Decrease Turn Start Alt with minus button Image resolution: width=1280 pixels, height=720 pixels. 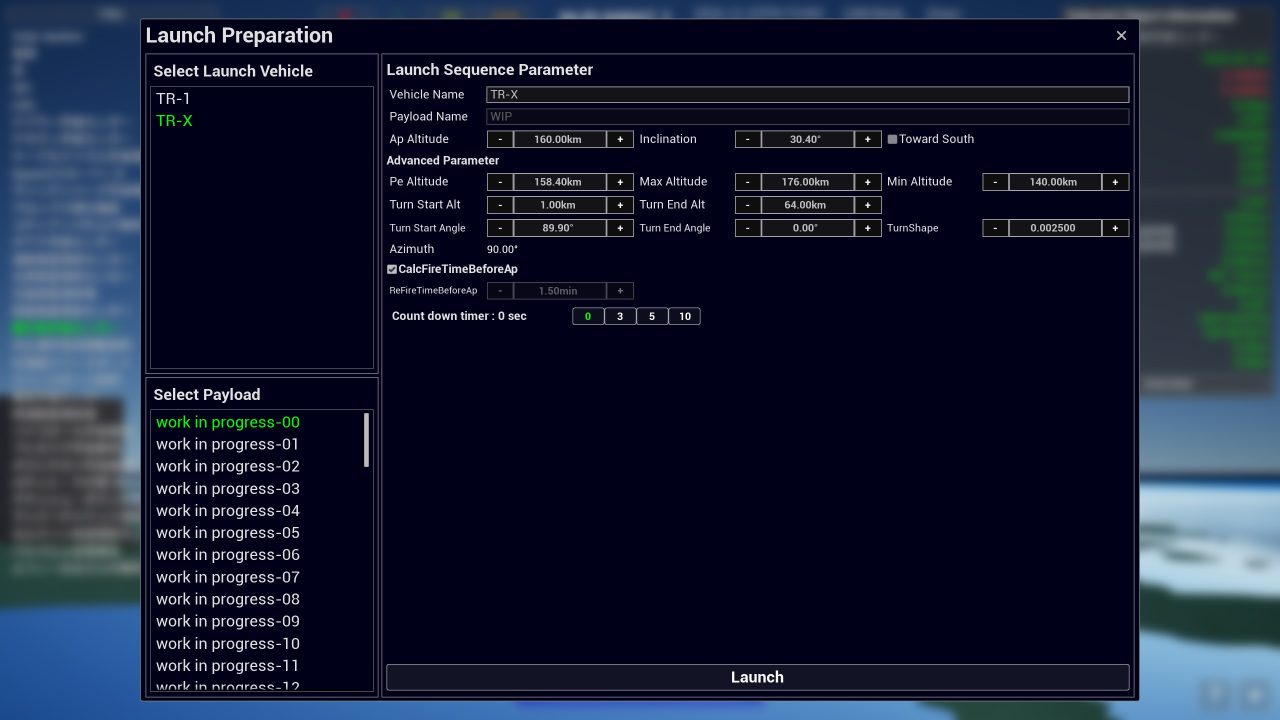tap(500, 205)
